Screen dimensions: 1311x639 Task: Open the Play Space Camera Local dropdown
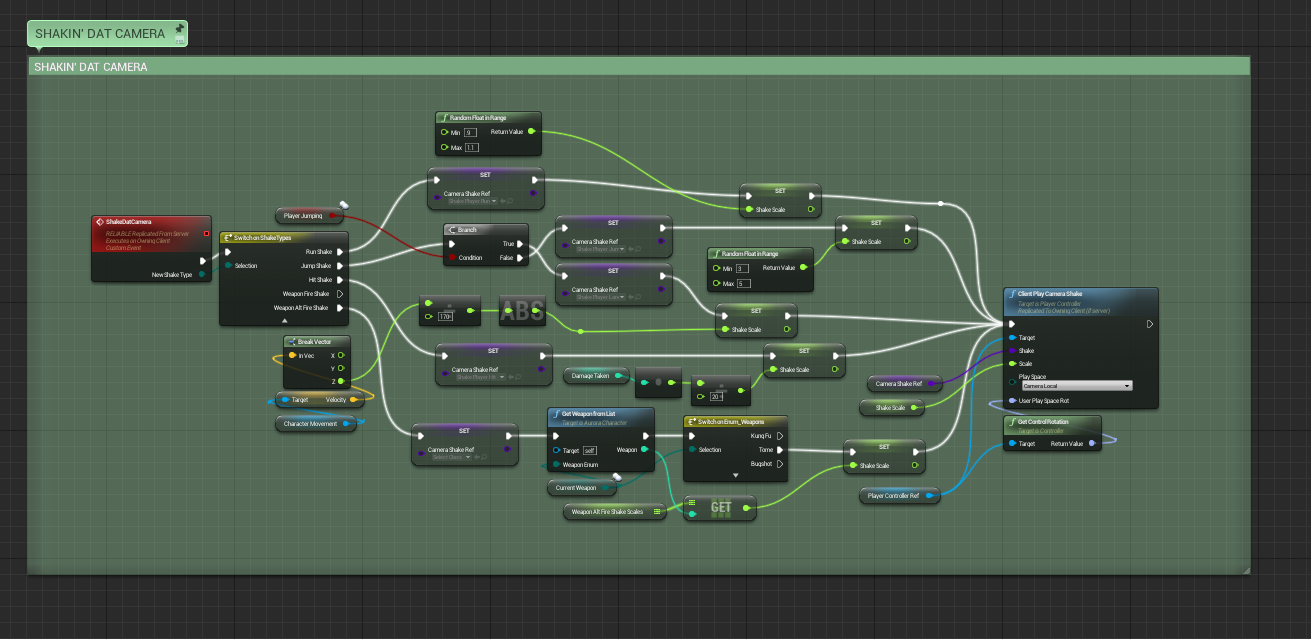pyautogui.click(x=1077, y=385)
